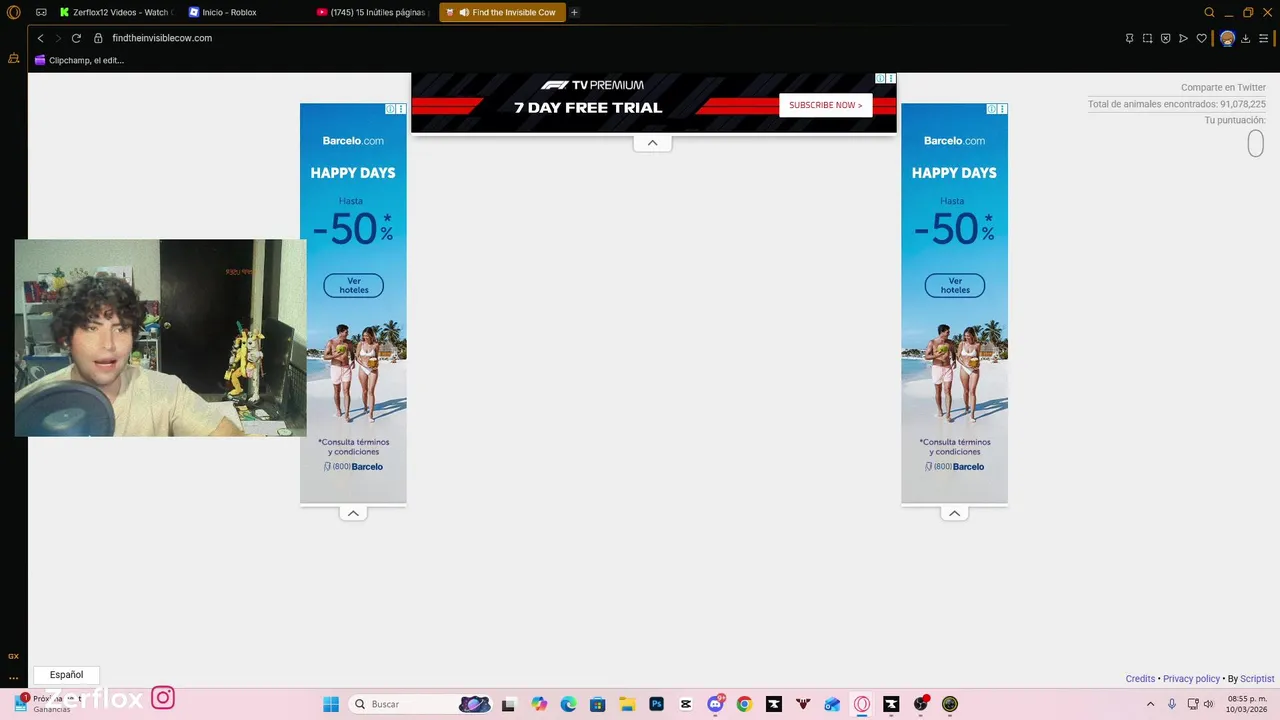Open the Opera GX main menu logo
The width and height of the screenshot is (1280, 720).
[x=14, y=12]
